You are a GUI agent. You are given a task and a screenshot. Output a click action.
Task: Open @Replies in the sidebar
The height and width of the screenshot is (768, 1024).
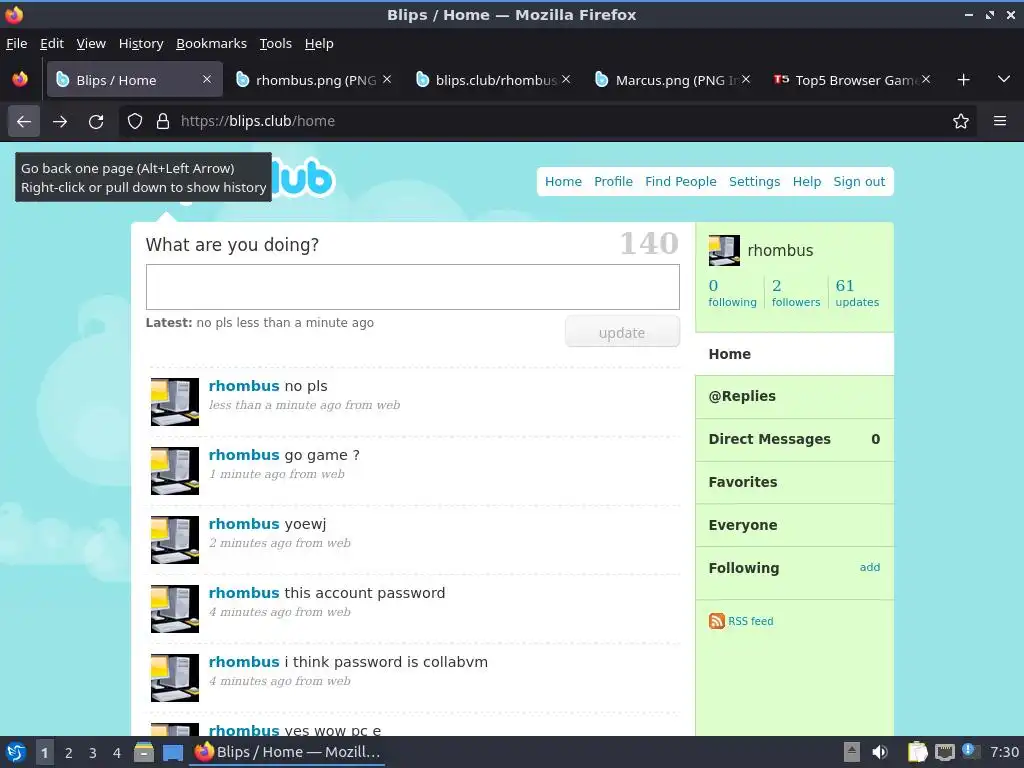794,396
